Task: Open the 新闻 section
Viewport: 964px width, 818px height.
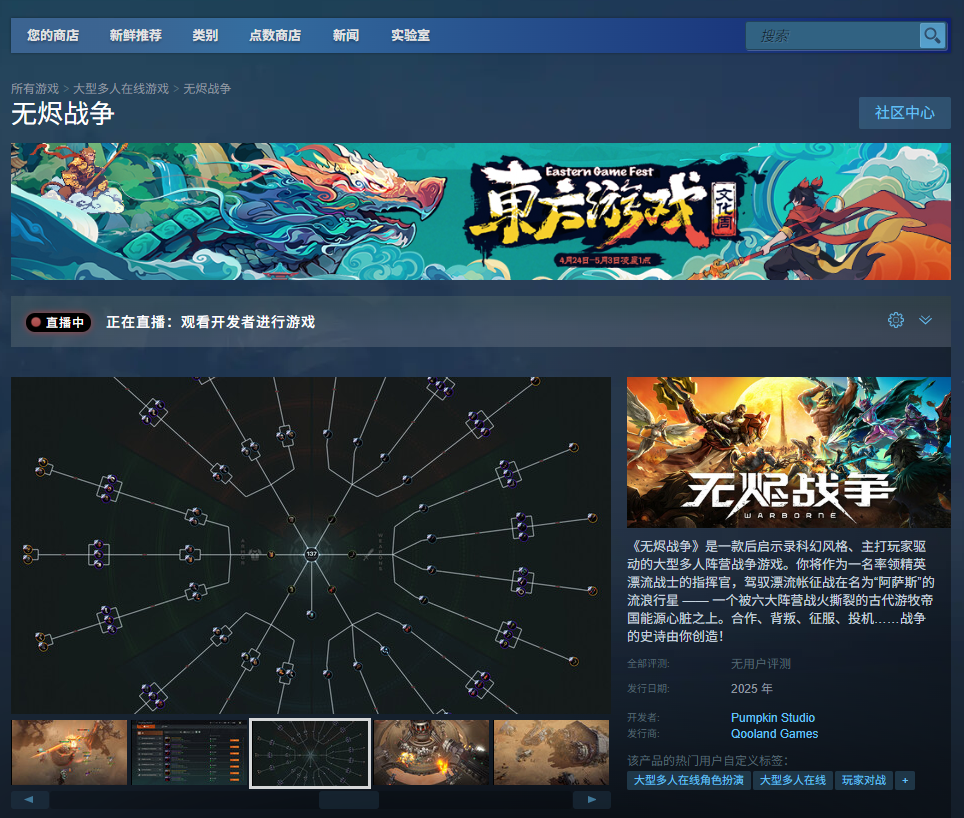Action: 345,34
